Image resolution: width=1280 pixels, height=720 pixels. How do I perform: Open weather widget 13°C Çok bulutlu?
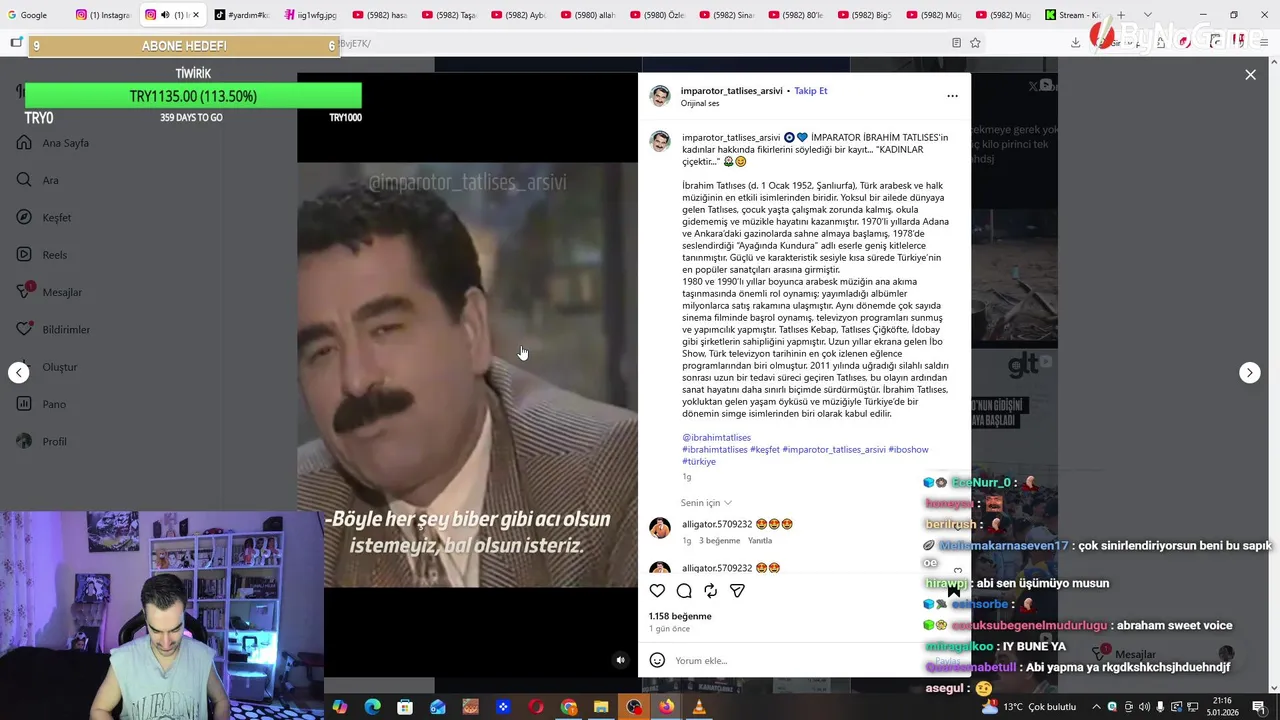(1030, 707)
